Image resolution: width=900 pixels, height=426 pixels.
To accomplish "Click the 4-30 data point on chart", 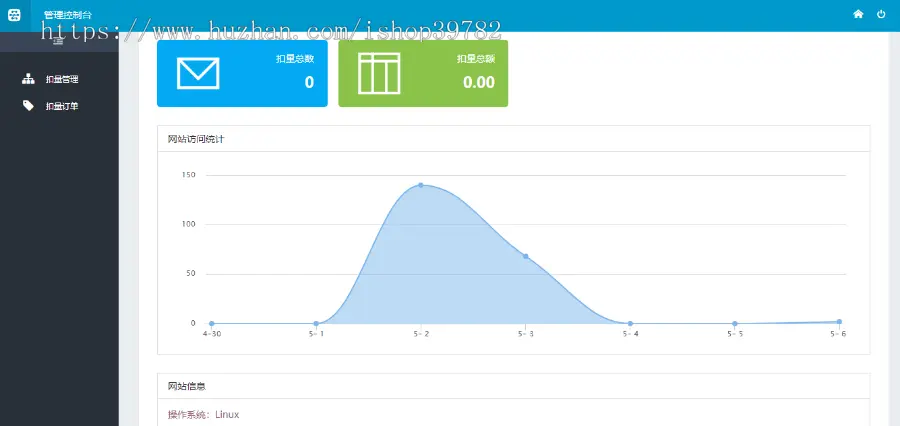I will tap(212, 324).
